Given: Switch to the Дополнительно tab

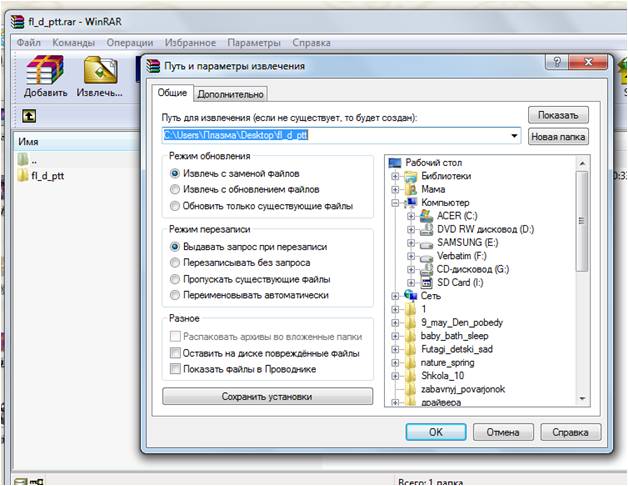Looking at the screenshot, I should point(230,94).
